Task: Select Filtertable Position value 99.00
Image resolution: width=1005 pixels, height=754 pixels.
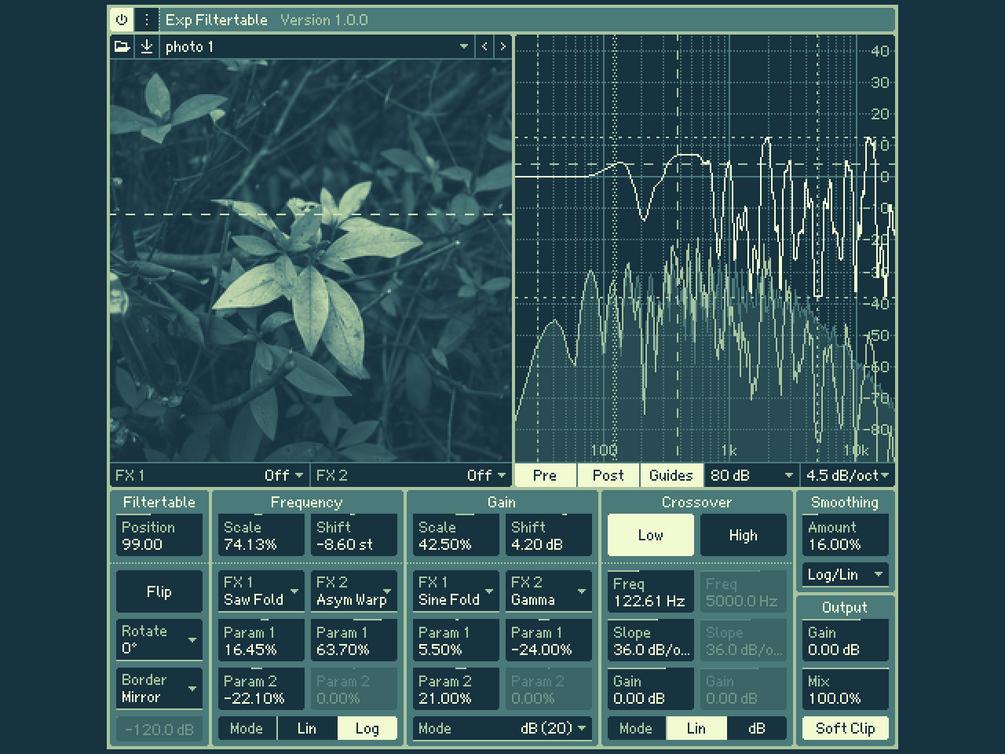Action: (x=159, y=535)
